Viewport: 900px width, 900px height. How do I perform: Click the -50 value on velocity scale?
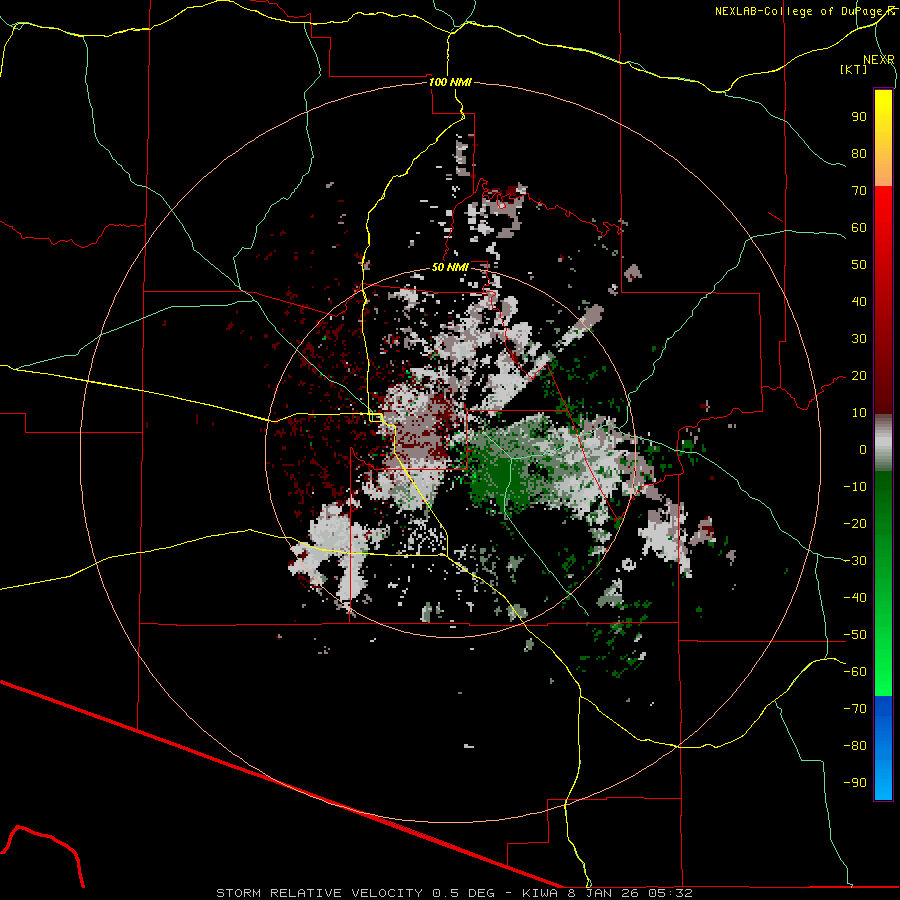pos(855,635)
